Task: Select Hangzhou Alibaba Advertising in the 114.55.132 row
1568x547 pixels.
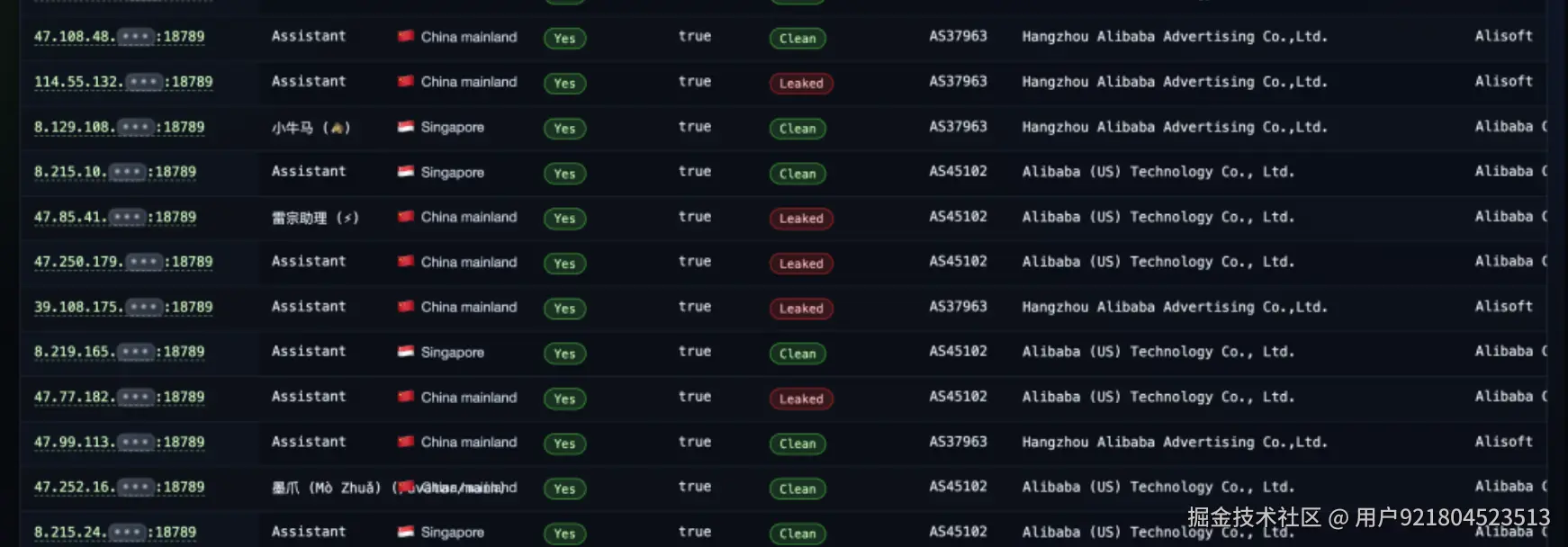Action: 1175,82
